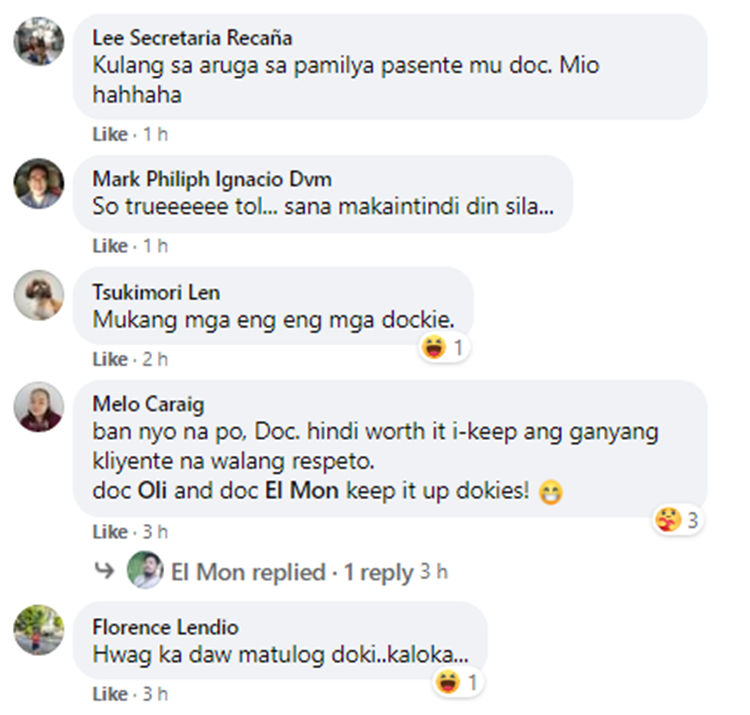This screenshot has height=715, width=750.
Task: Like Tsukimori Len's comment
Action: (x=110, y=359)
